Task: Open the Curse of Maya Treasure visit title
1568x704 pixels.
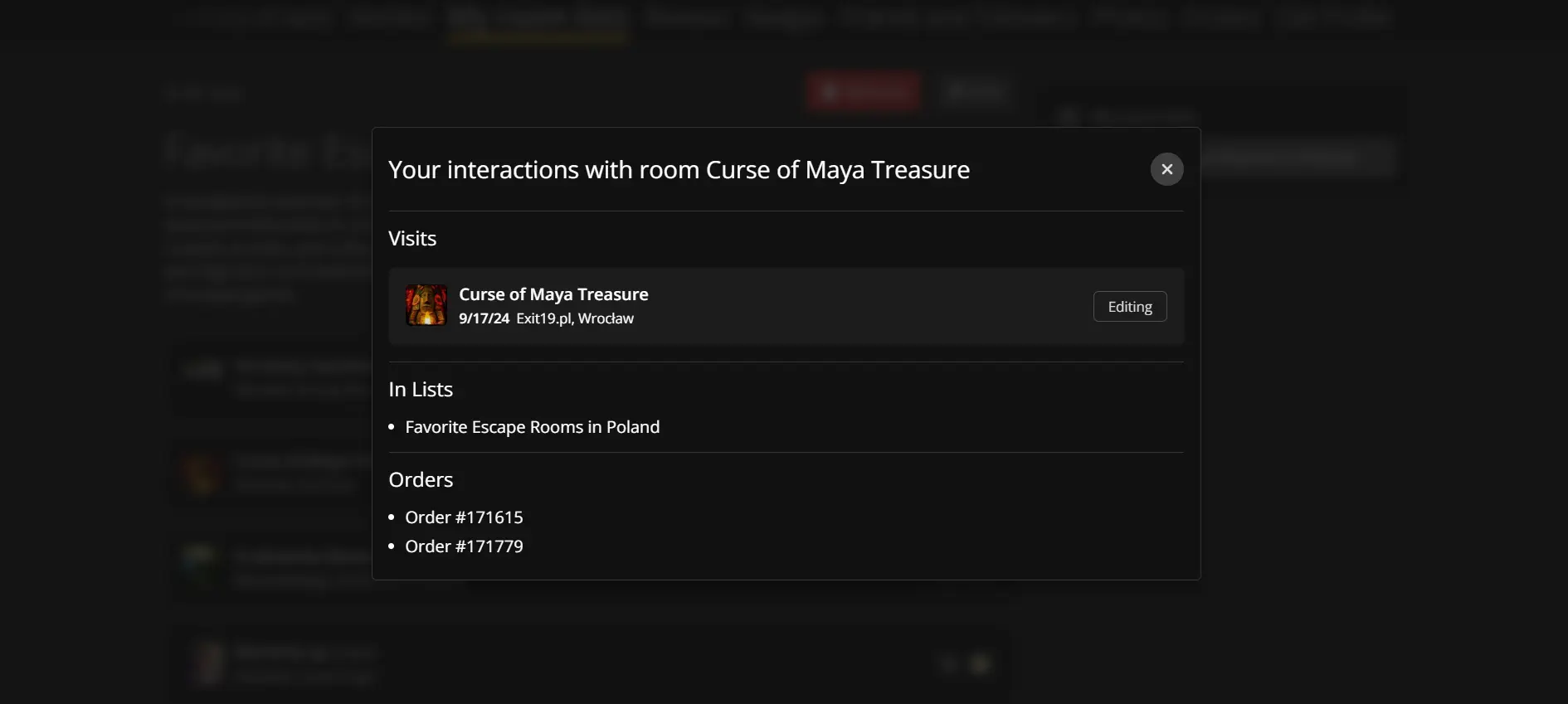Action: click(553, 294)
